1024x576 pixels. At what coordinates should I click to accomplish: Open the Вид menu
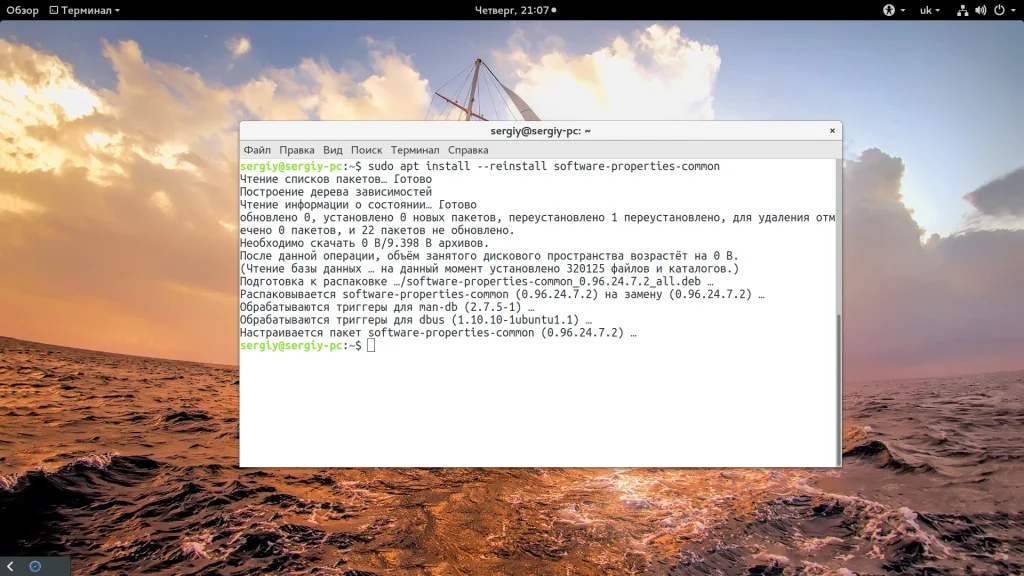pyautogui.click(x=332, y=150)
